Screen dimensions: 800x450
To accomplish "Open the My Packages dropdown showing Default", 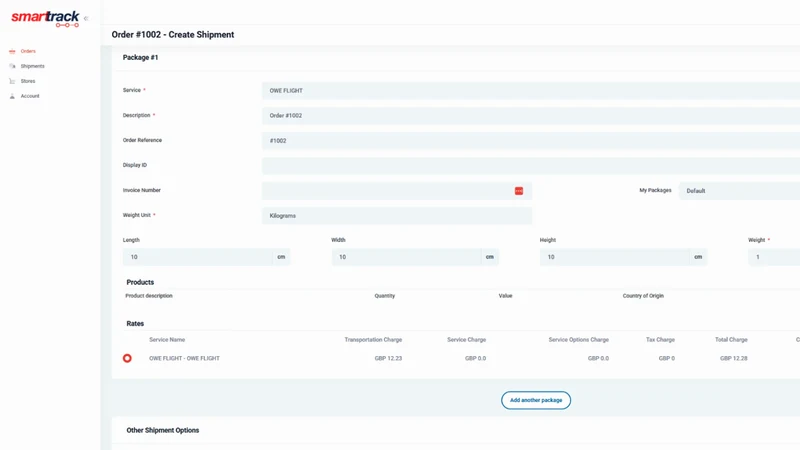I will click(739, 191).
